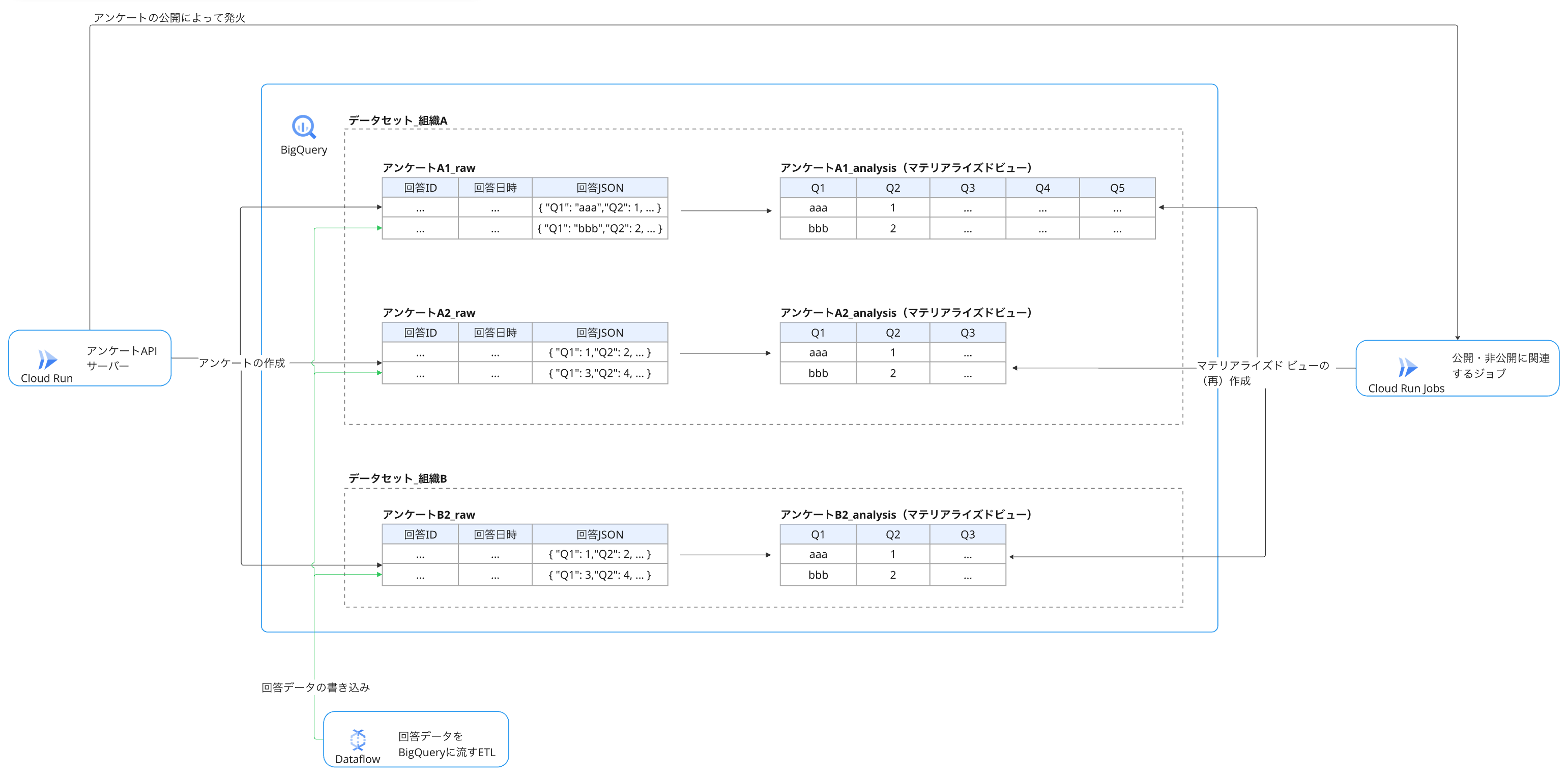Image resolution: width=1568 pixels, height=777 pixels.
Task: Click 回答日時 header in B2_raw table
Action: click(495, 534)
